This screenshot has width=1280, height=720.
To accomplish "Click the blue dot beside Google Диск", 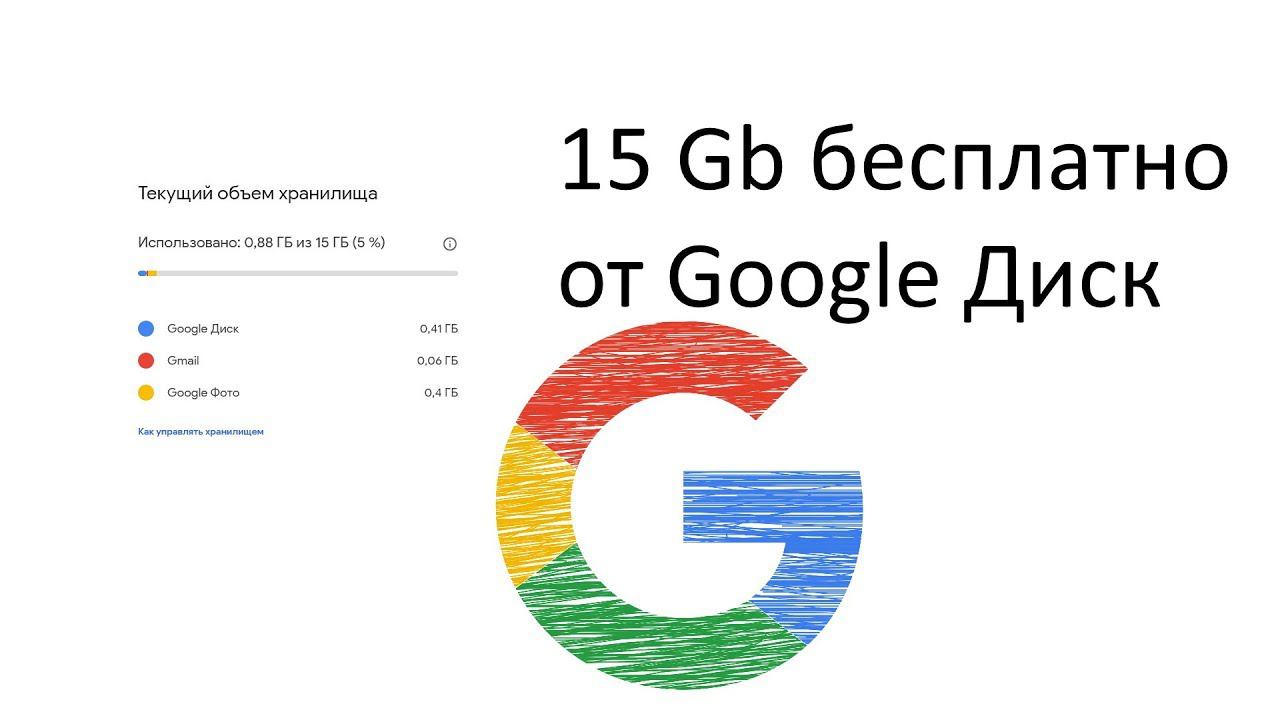I will (146, 329).
